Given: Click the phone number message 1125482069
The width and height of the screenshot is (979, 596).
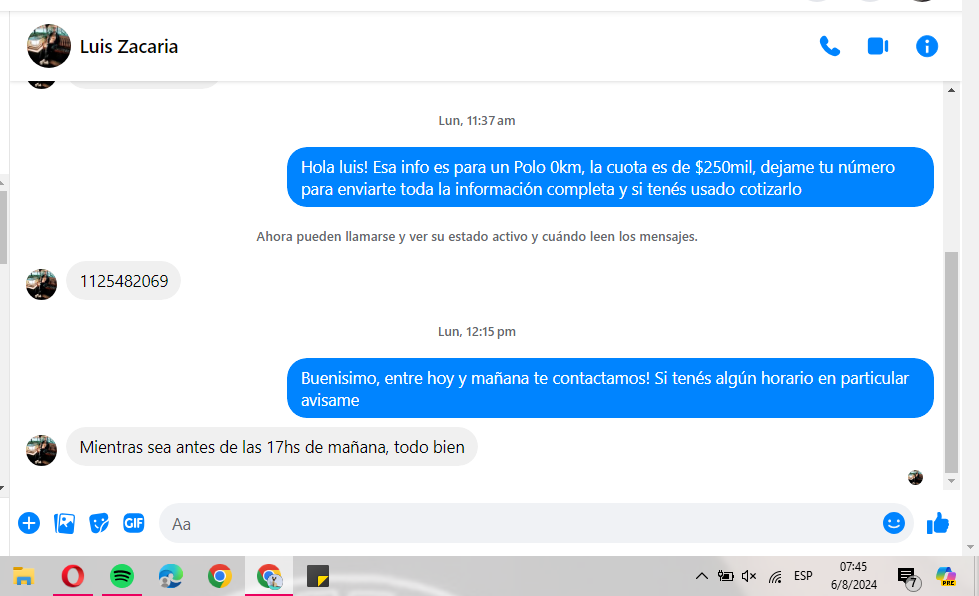Looking at the screenshot, I should pyautogui.click(x=124, y=281).
